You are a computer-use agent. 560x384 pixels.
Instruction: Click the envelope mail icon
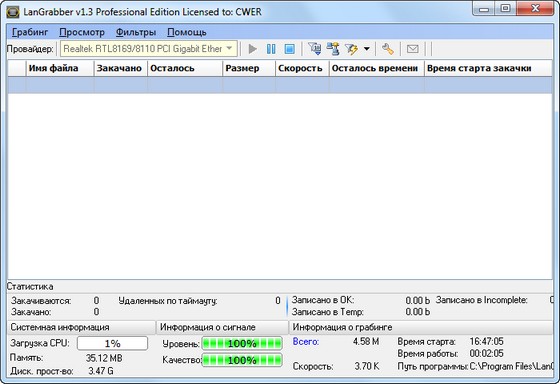tap(412, 49)
